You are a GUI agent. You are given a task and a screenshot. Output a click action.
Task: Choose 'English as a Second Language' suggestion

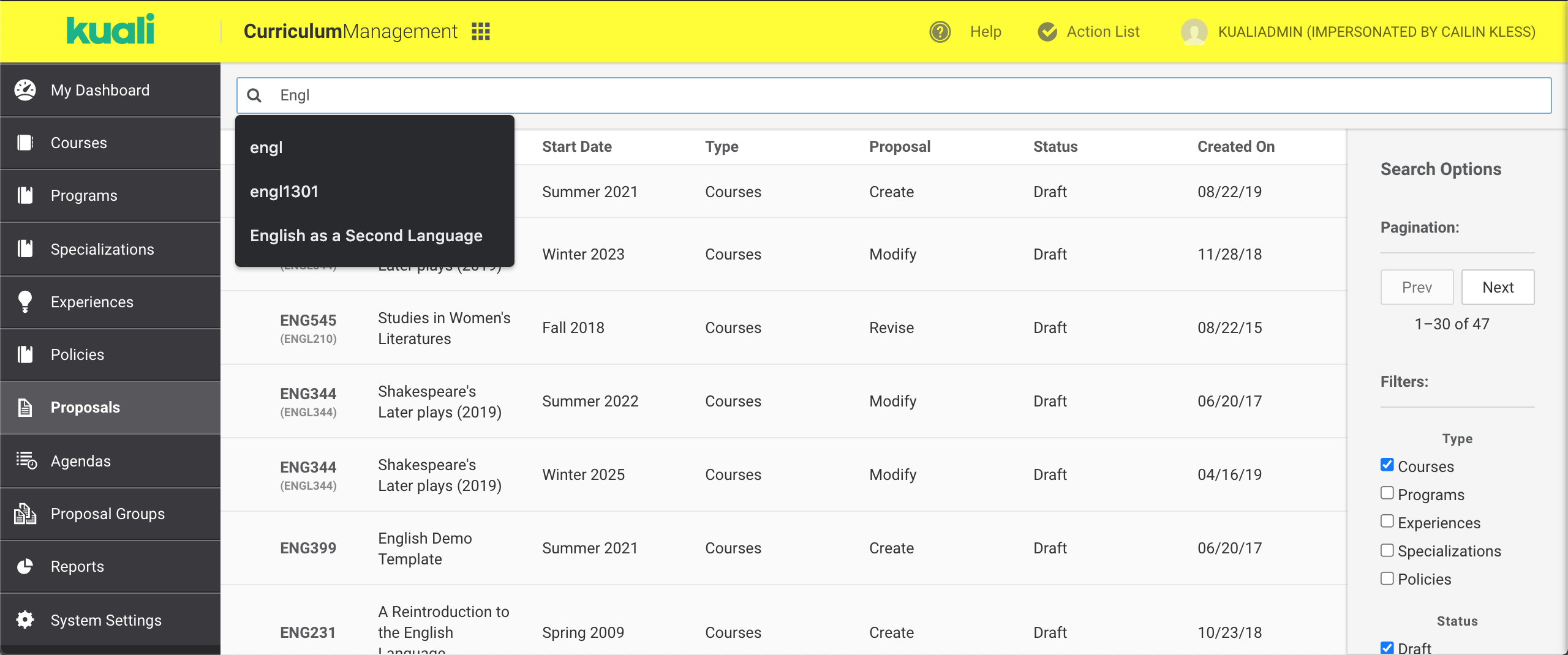[366, 236]
